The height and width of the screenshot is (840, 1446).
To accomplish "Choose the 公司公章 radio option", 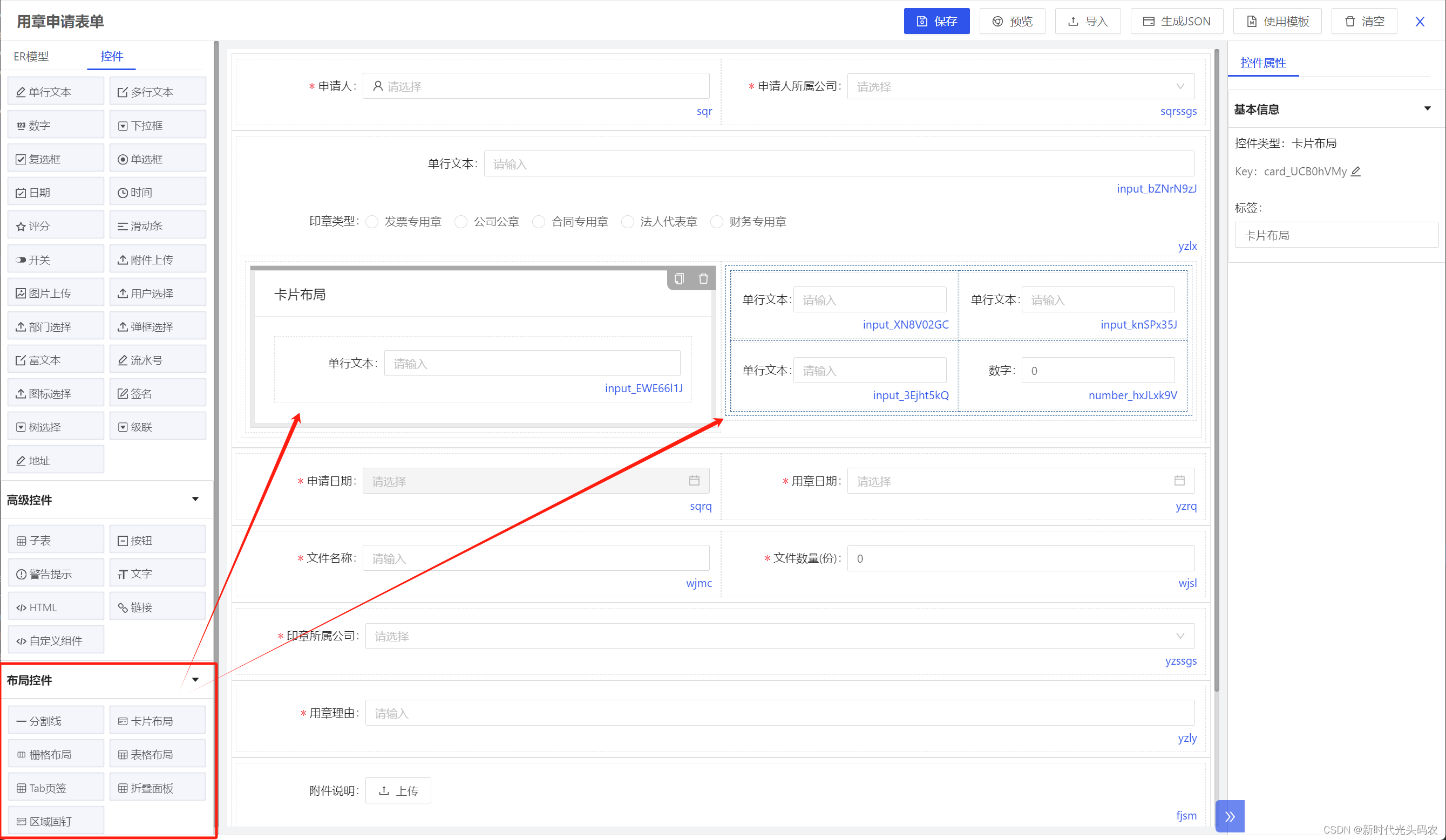I will pos(461,222).
